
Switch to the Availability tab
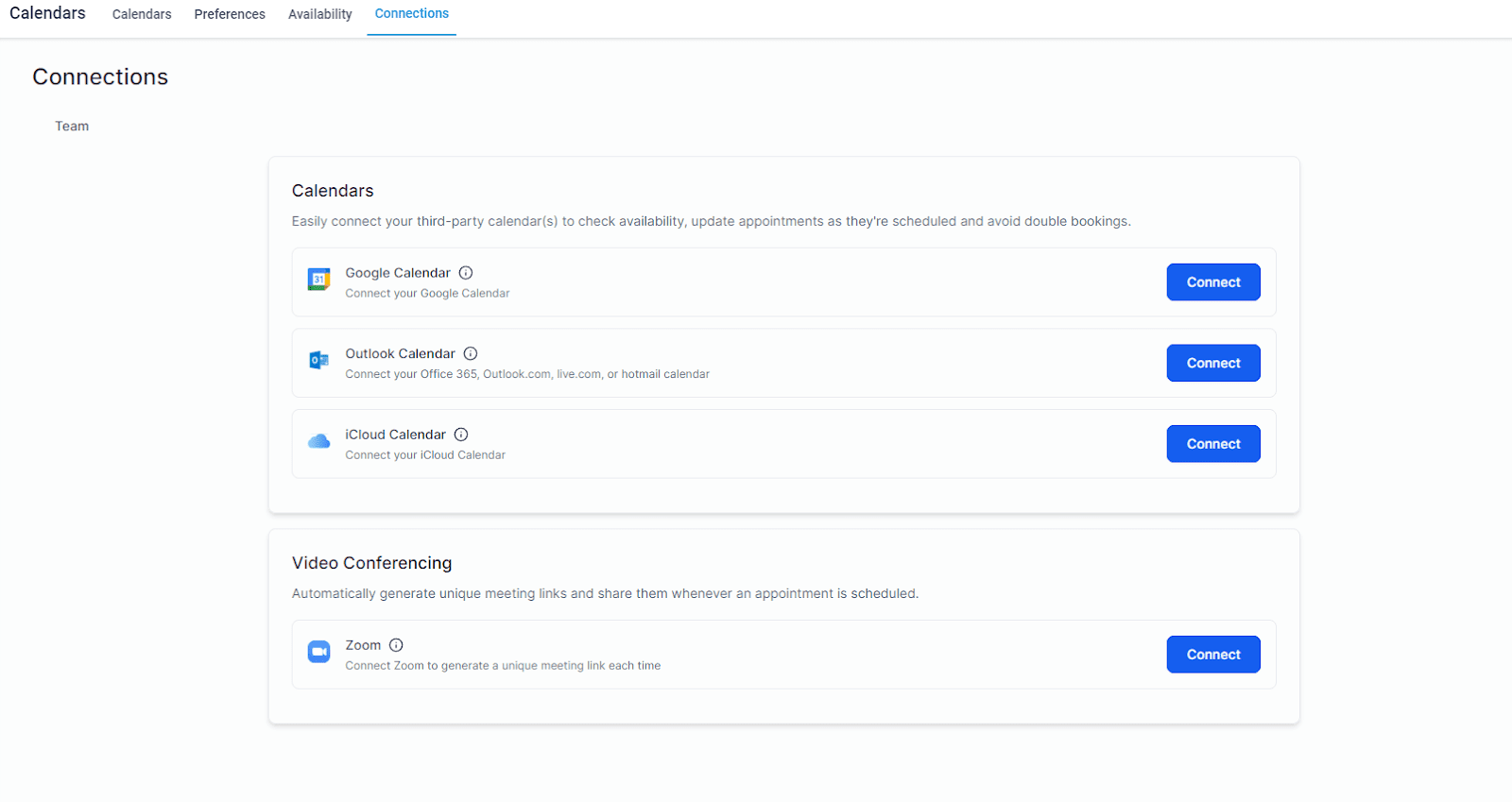[320, 14]
